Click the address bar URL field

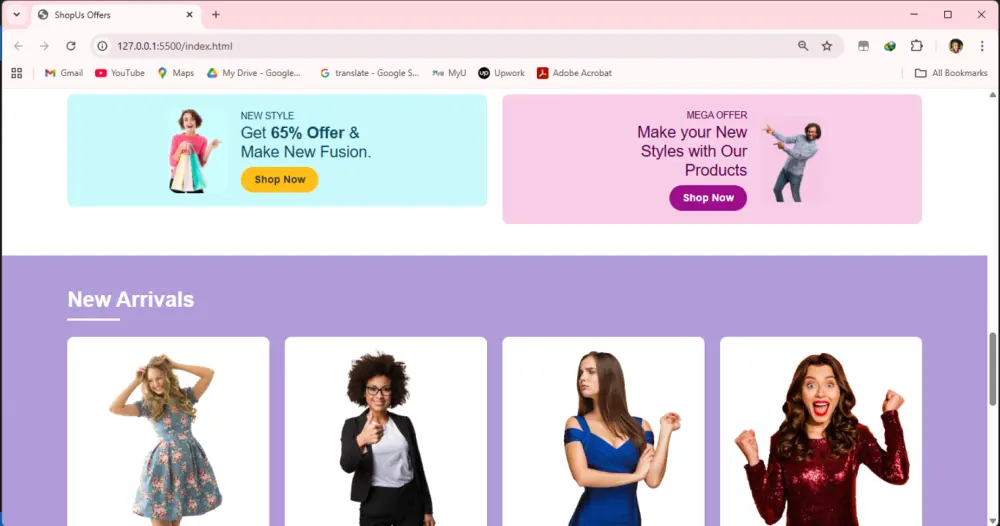pyautogui.click(x=446, y=46)
